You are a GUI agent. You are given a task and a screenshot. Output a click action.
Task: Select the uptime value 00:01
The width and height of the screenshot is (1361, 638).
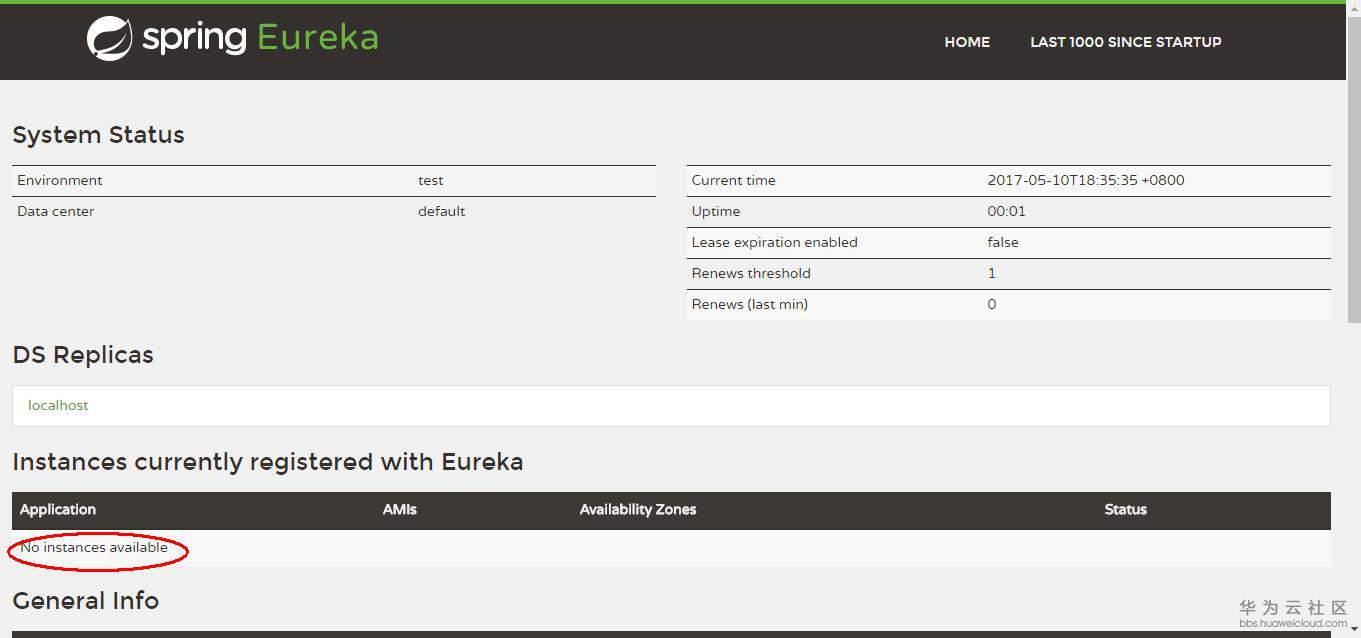click(1006, 211)
